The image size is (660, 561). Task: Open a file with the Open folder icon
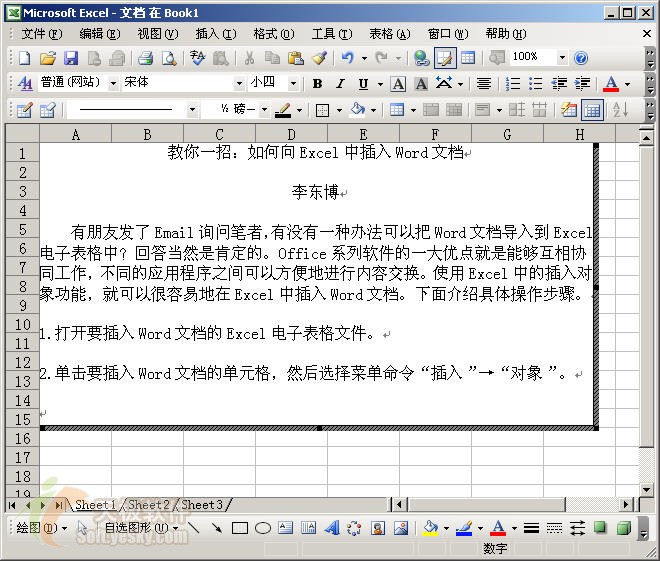[48, 58]
